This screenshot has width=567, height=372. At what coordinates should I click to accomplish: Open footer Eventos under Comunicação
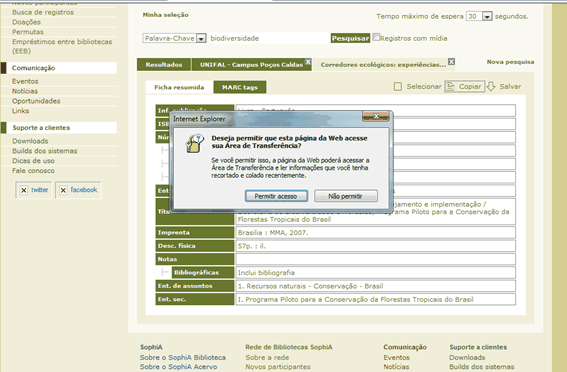pos(397,358)
